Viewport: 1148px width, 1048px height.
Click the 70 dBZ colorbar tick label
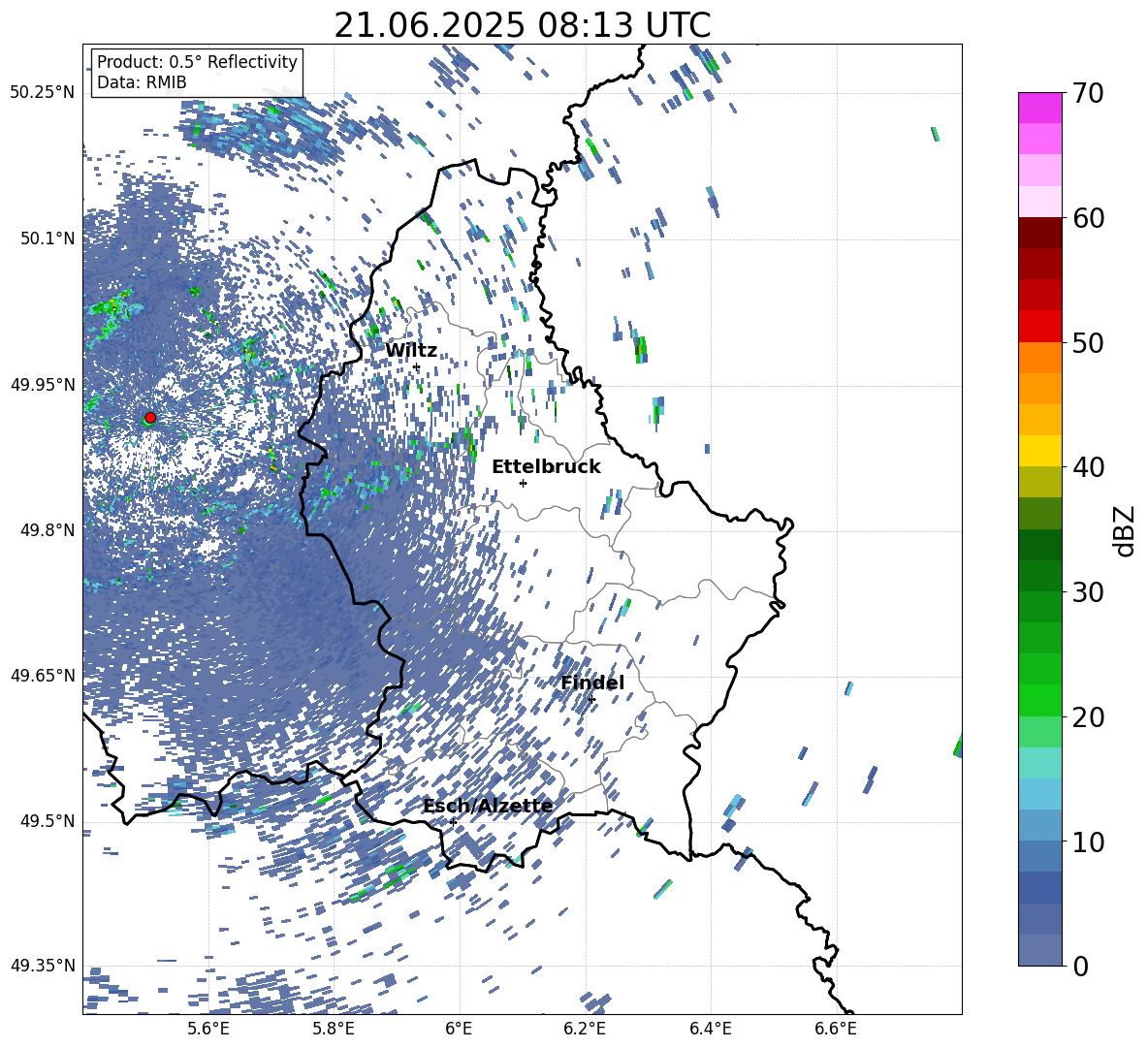(x=1088, y=94)
